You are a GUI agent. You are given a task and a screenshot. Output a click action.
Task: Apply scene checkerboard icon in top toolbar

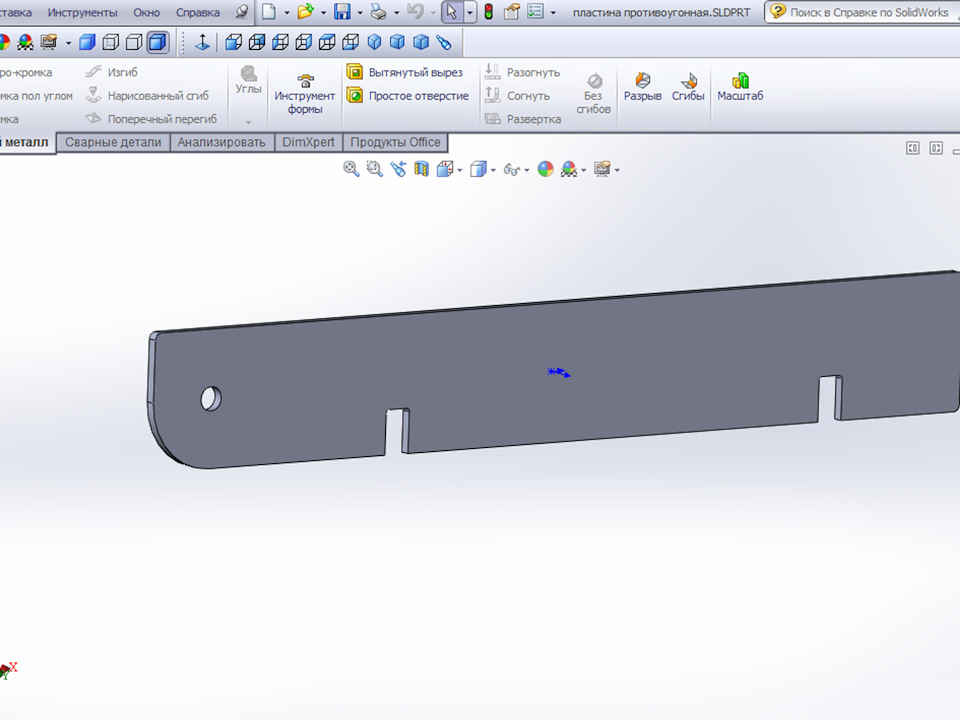point(26,42)
